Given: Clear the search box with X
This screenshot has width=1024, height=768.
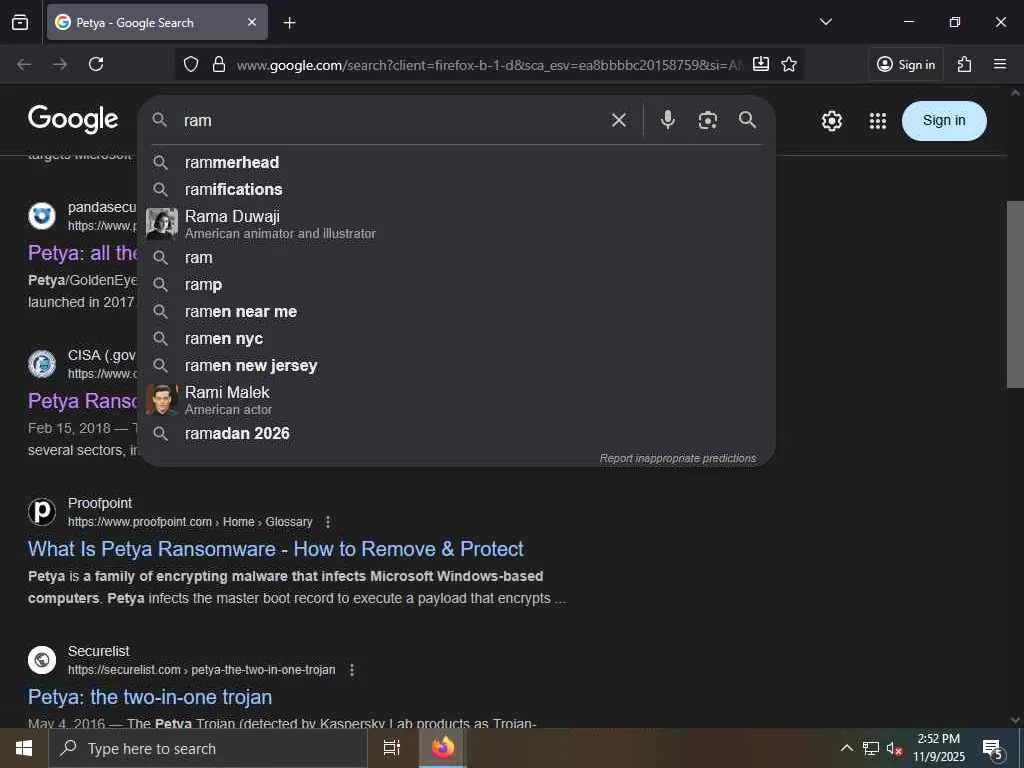Looking at the screenshot, I should click(x=618, y=120).
